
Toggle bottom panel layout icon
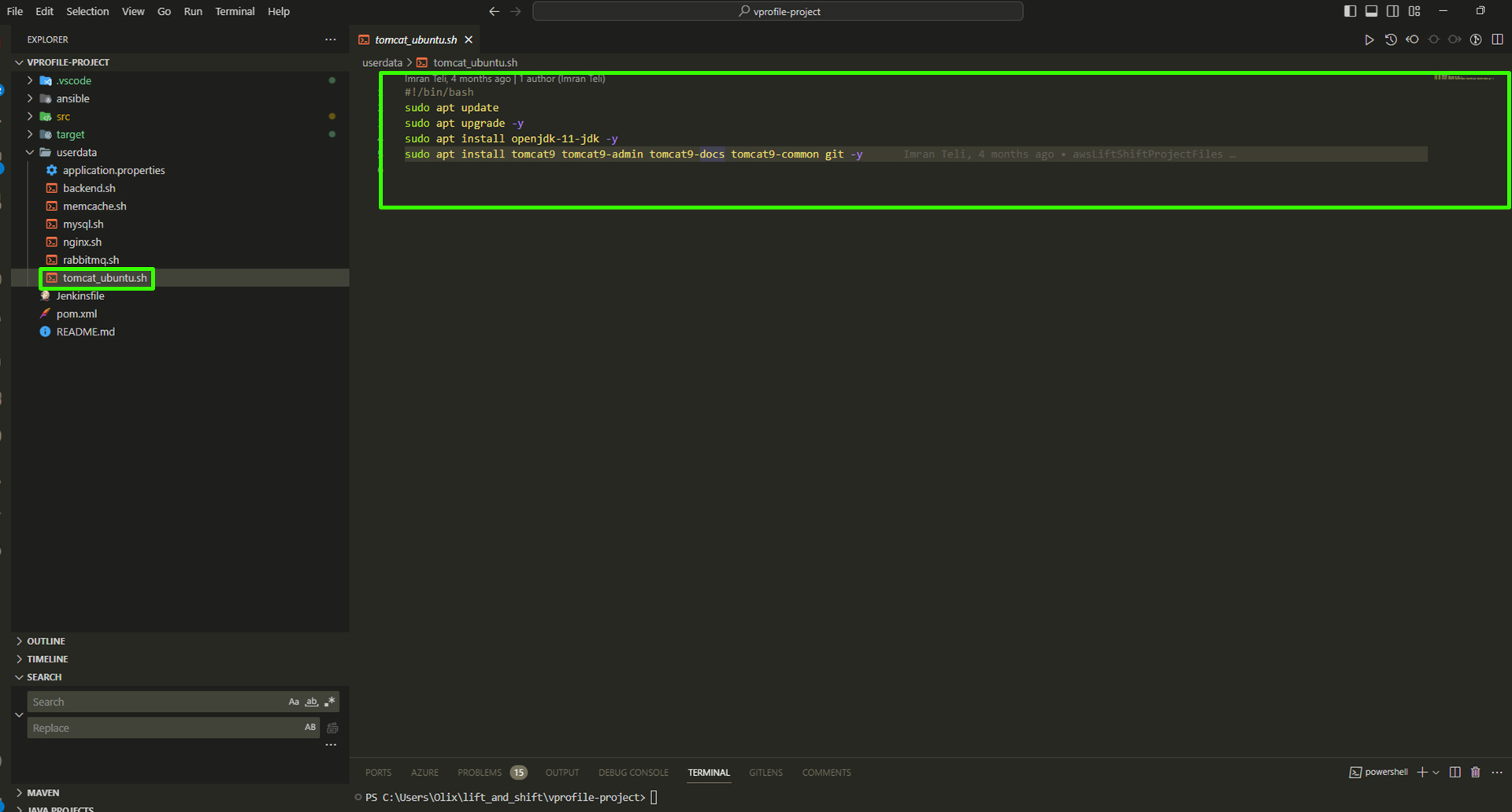pyautogui.click(x=1371, y=11)
